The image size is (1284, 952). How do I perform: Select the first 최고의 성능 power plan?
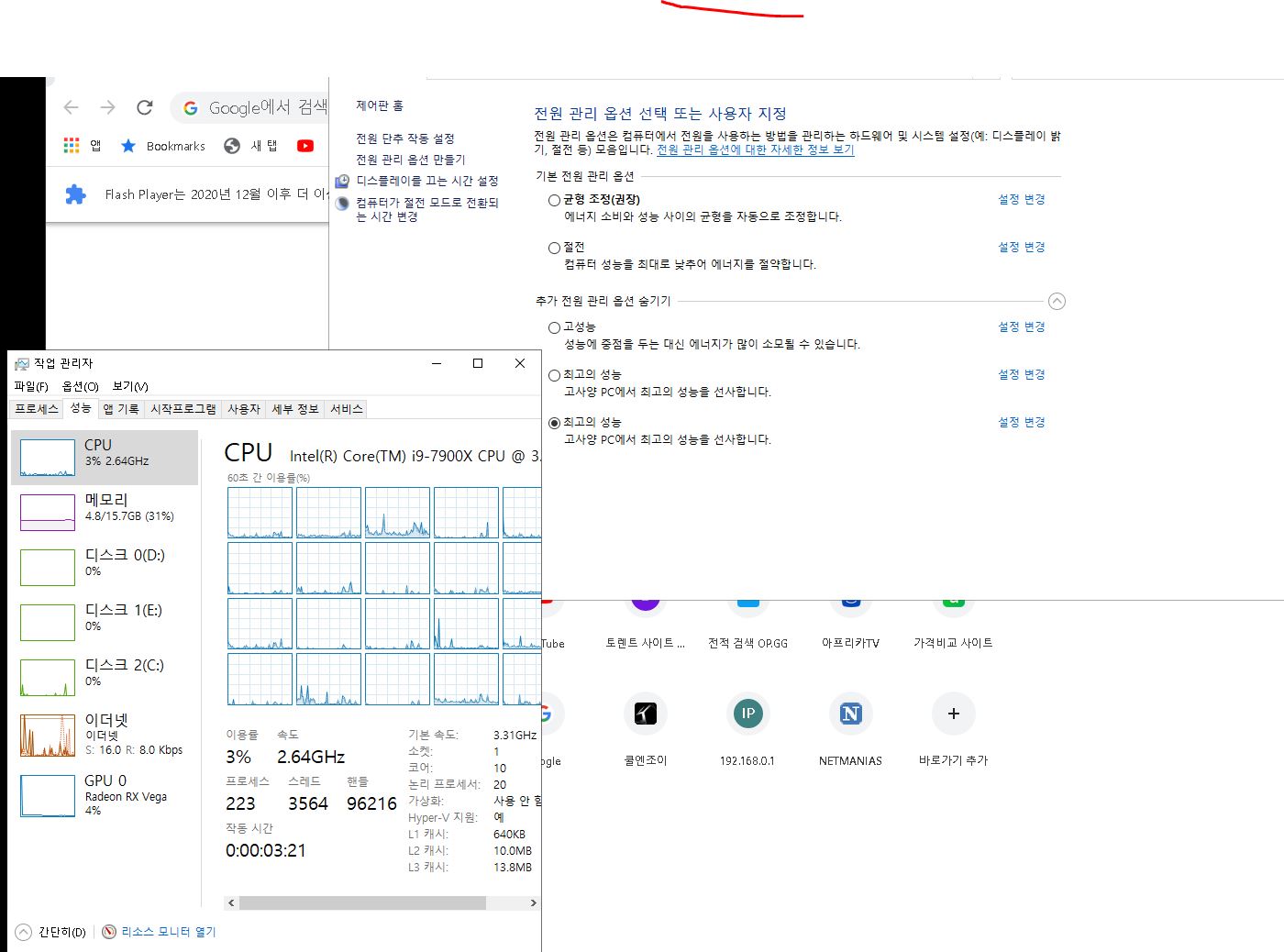[x=554, y=375]
